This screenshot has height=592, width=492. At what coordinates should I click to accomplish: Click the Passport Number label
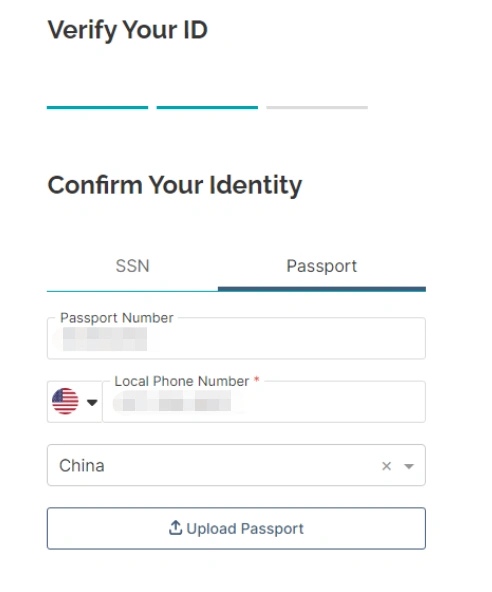click(x=117, y=318)
